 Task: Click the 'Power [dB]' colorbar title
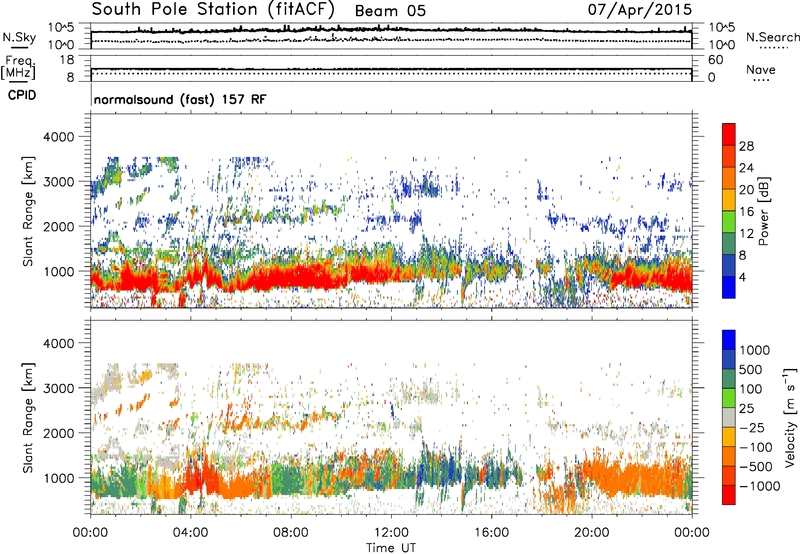pos(763,211)
